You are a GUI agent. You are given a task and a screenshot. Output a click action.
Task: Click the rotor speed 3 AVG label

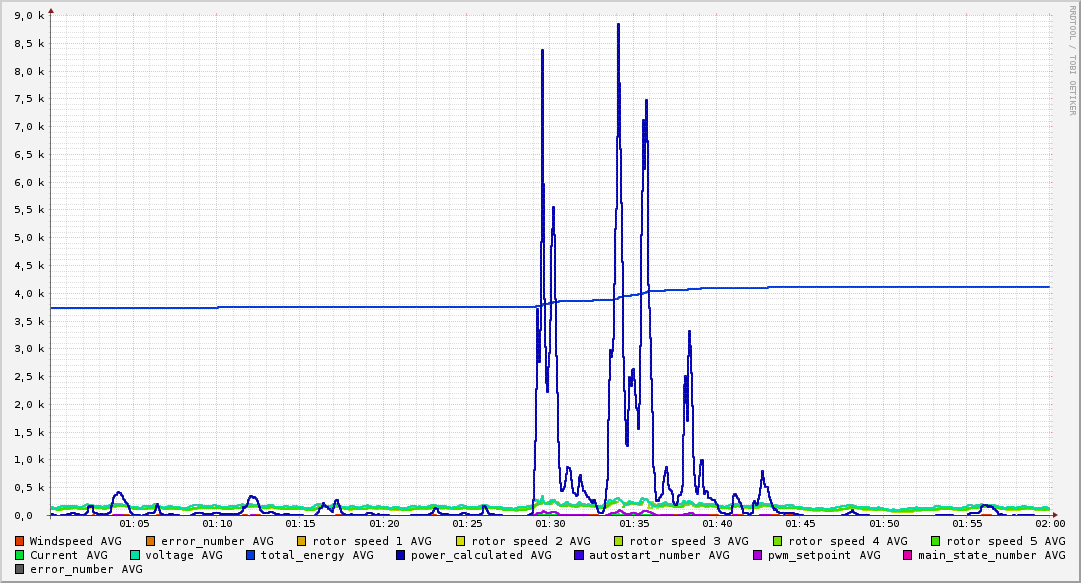pyautogui.click(x=689, y=542)
